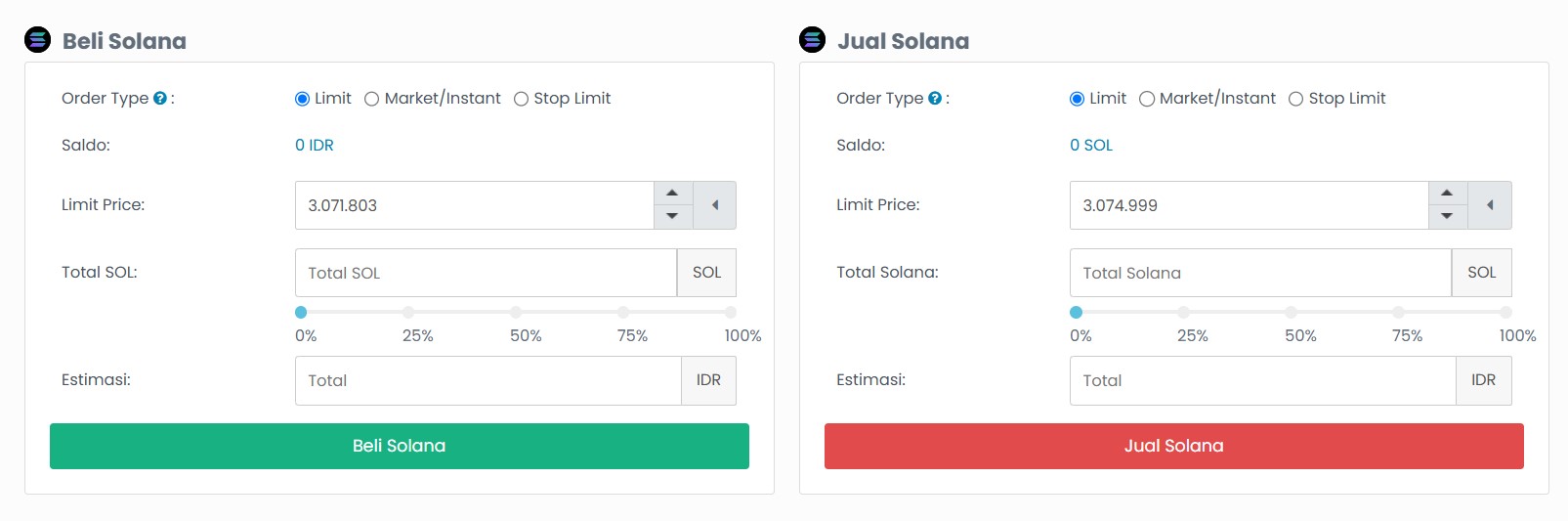1568x521 pixels.
Task: Select Market/Instant order type for buying
Action: click(372, 99)
